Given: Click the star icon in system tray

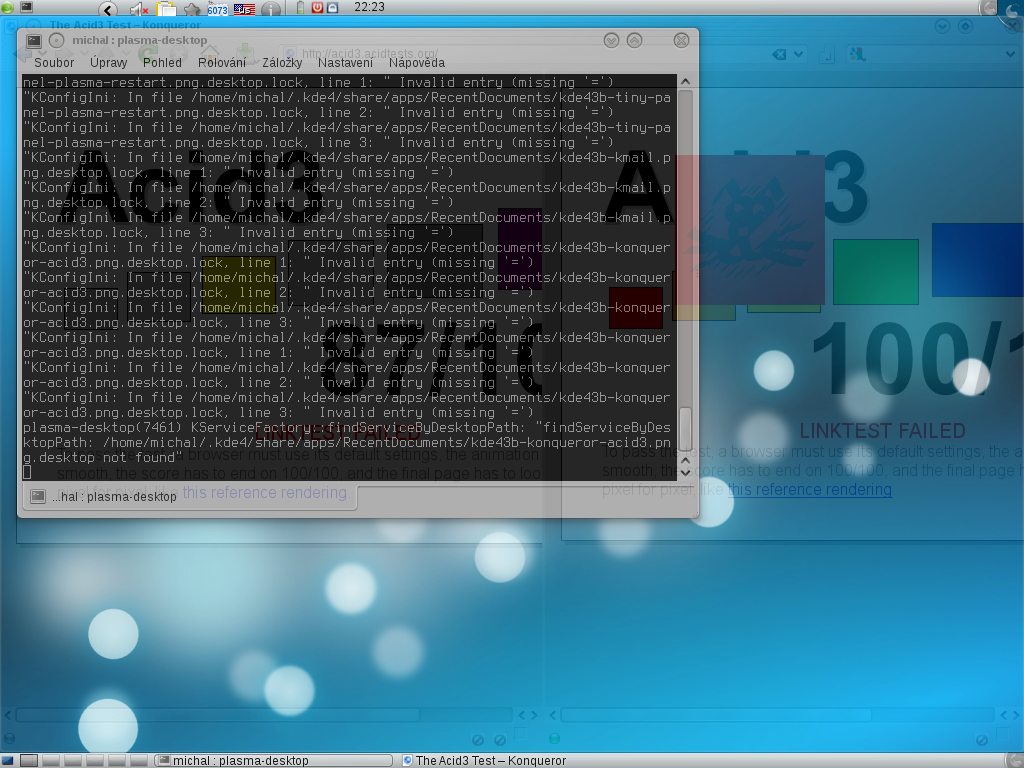Looking at the screenshot, I should pos(192,9).
